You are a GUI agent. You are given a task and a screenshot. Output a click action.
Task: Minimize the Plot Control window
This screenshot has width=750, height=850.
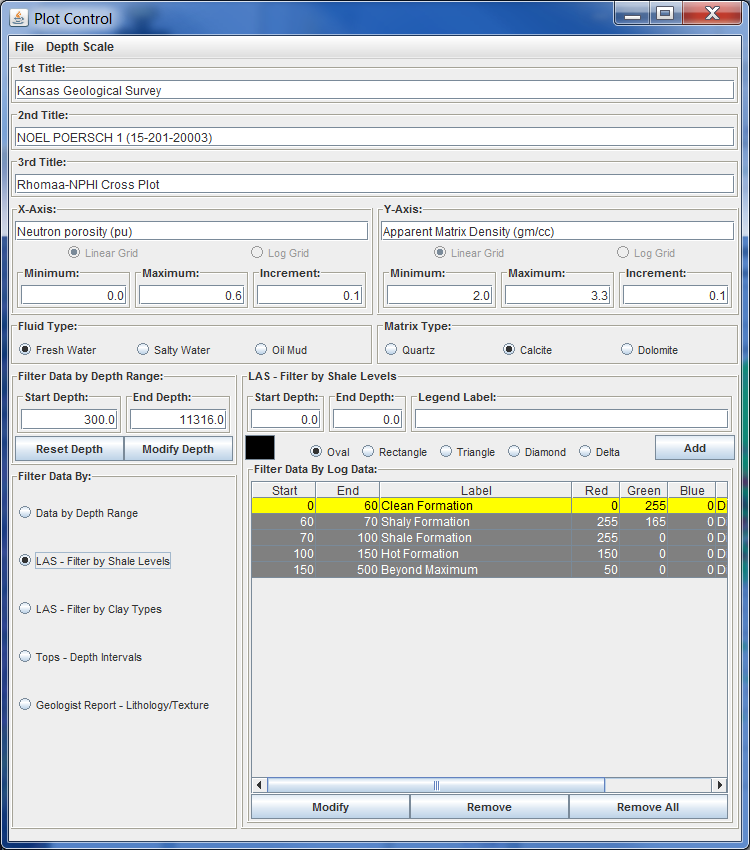pos(632,14)
